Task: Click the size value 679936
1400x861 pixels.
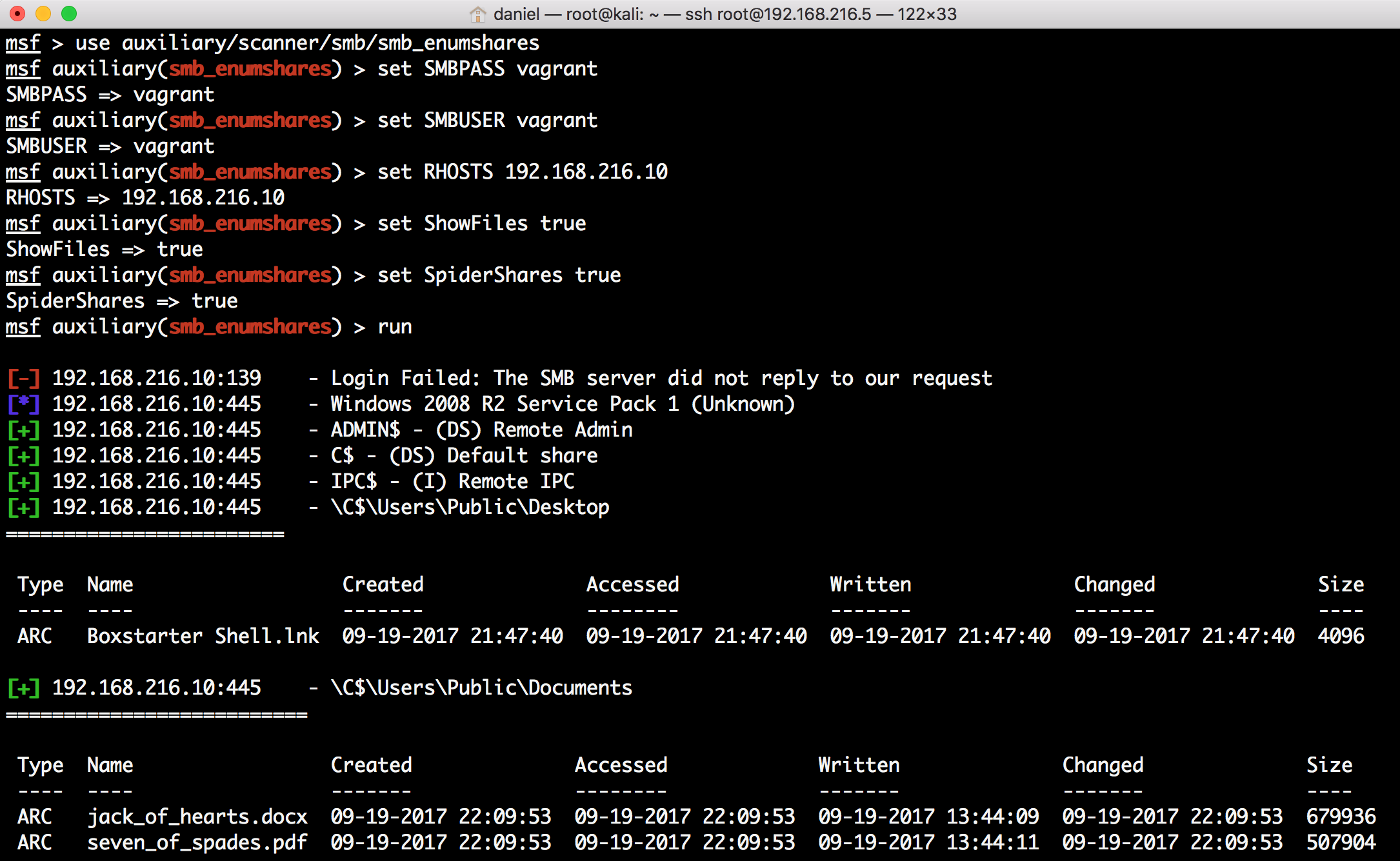Action: click(1341, 816)
